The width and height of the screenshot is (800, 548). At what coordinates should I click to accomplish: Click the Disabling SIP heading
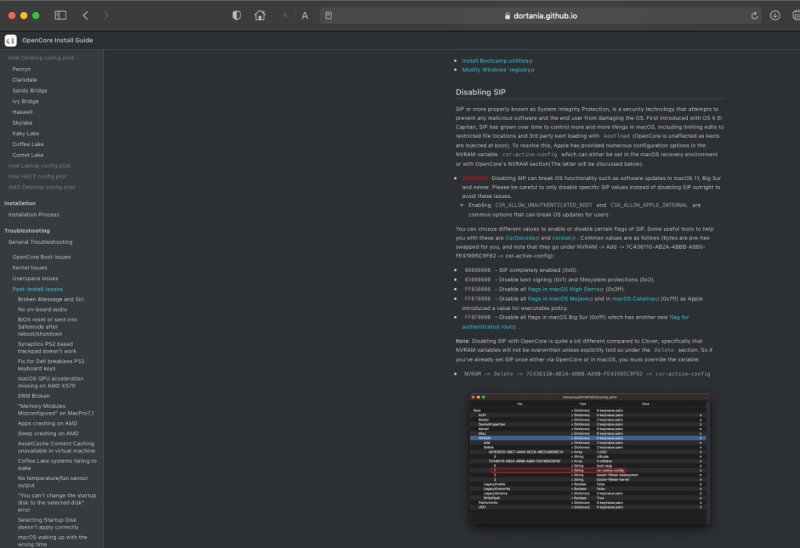pyautogui.click(x=481, y=92)
